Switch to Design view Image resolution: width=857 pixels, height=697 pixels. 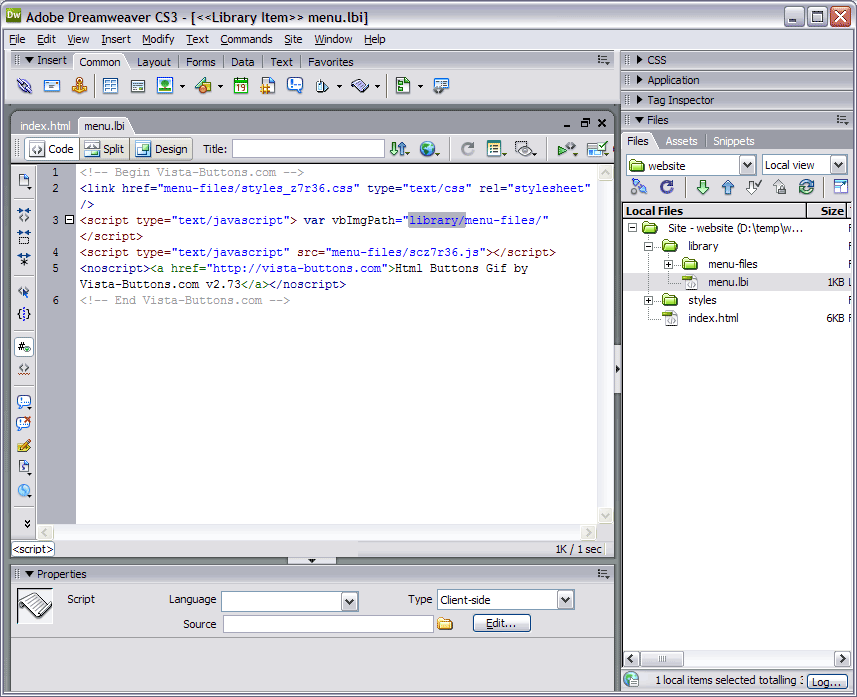pos(162,149)
